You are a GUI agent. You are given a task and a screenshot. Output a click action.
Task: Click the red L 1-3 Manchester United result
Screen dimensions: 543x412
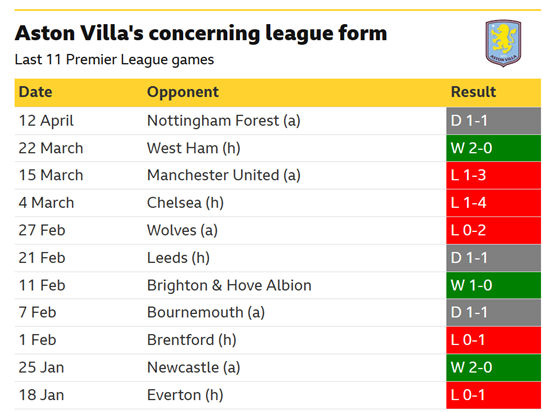pyautogui.click(x=493, y=175)
